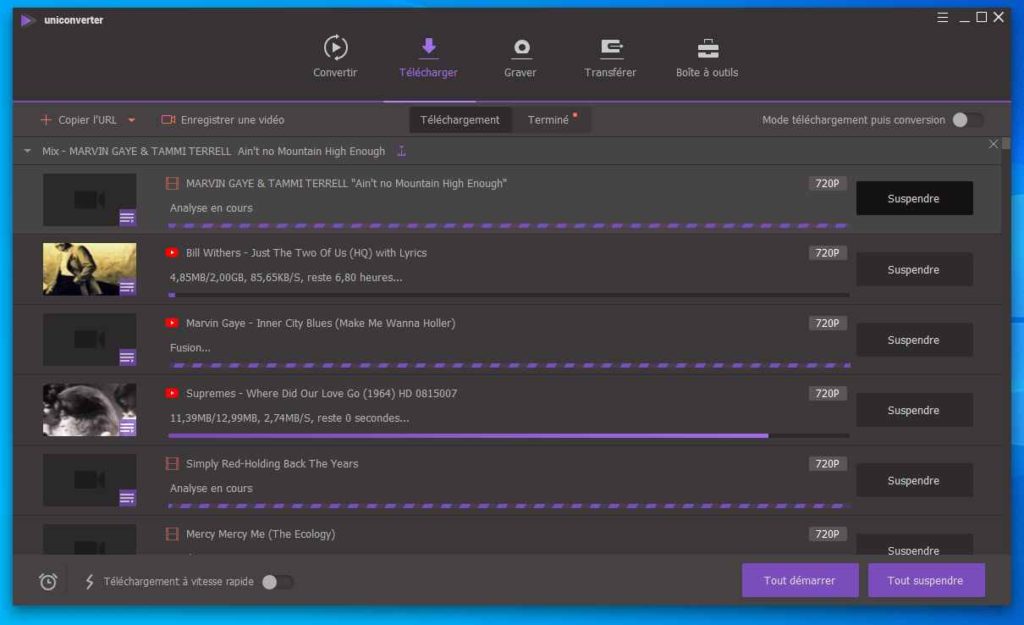1024x625 pixels.
Task: Switch to the Télécharger section
Action: [x=428, y=57]
